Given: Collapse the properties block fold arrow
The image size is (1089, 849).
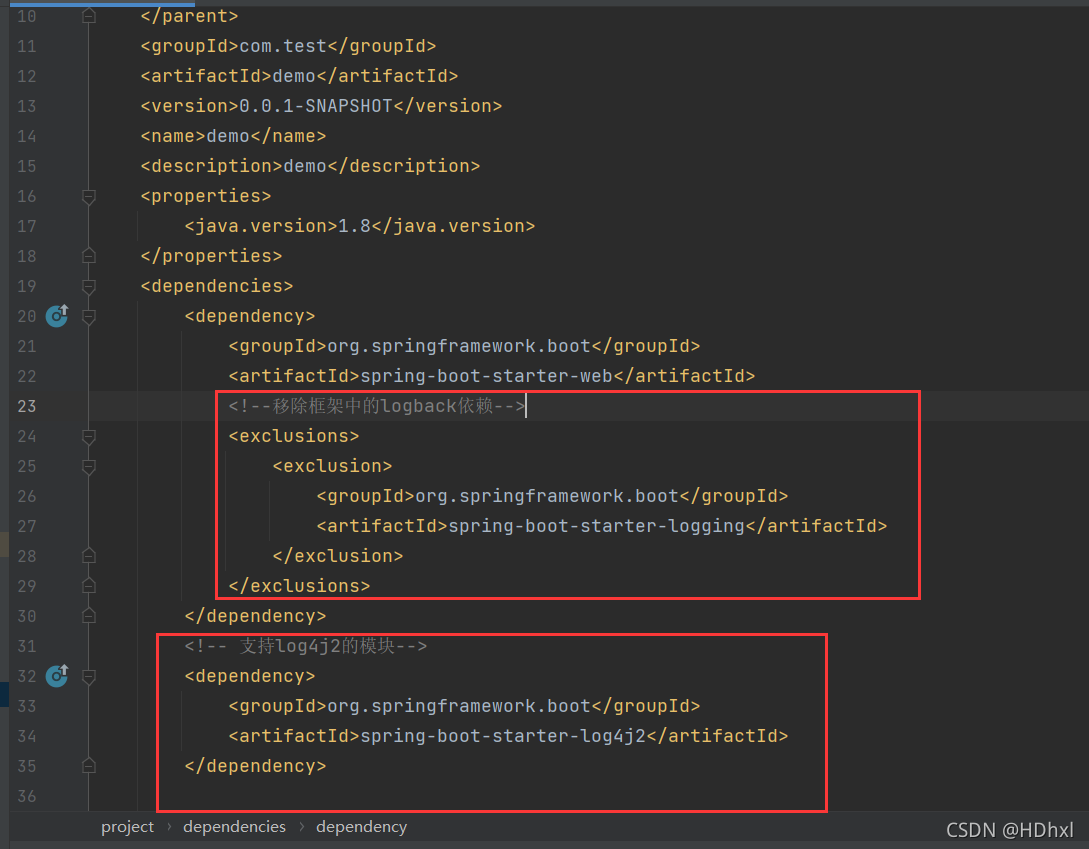Looking at the screenshot, I should coord(88,196).
